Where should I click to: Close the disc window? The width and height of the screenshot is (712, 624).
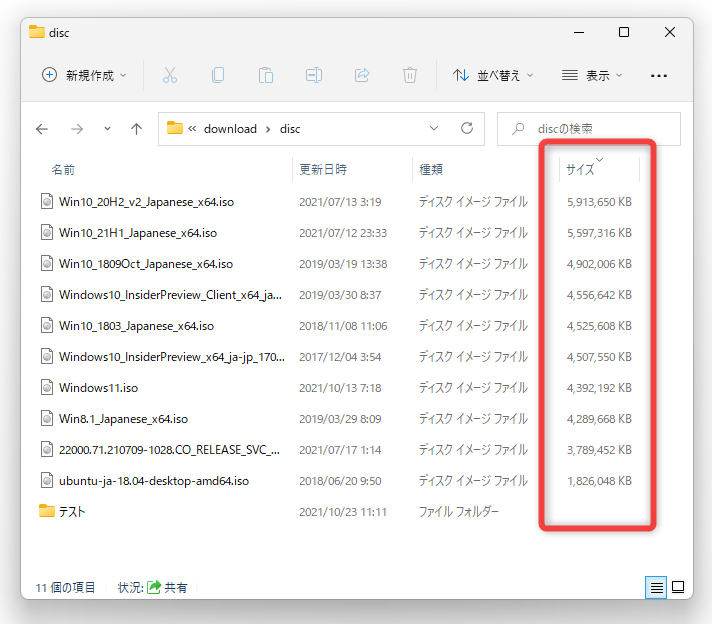click(670, 32)
